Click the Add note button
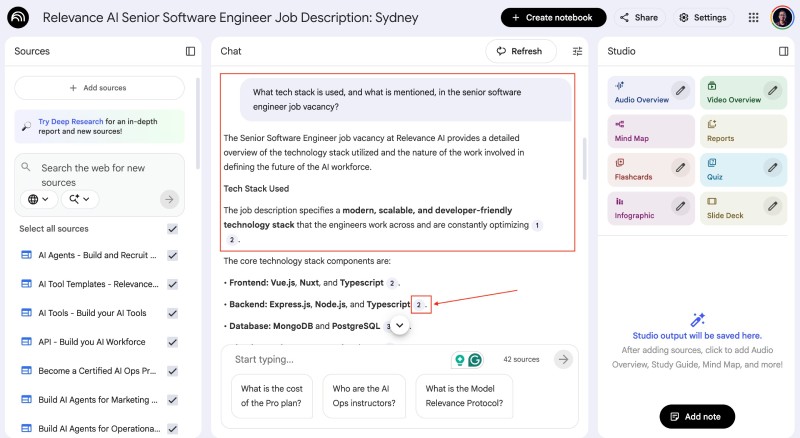Viewport: 800px width, 438px height. pos(697,416)
